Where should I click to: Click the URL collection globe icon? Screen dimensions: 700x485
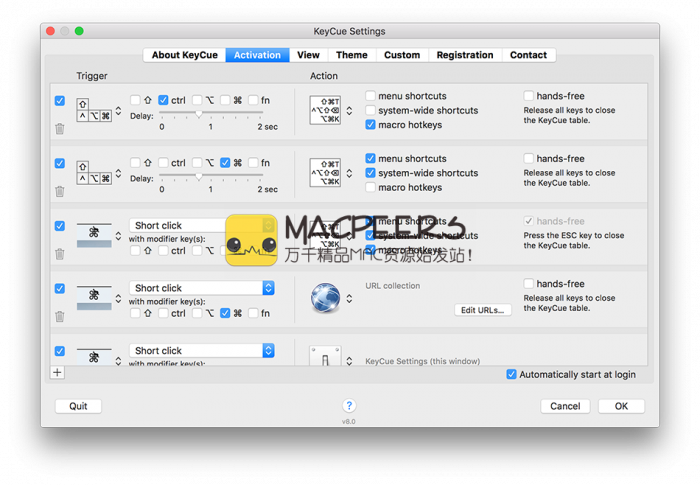(325, 298)
